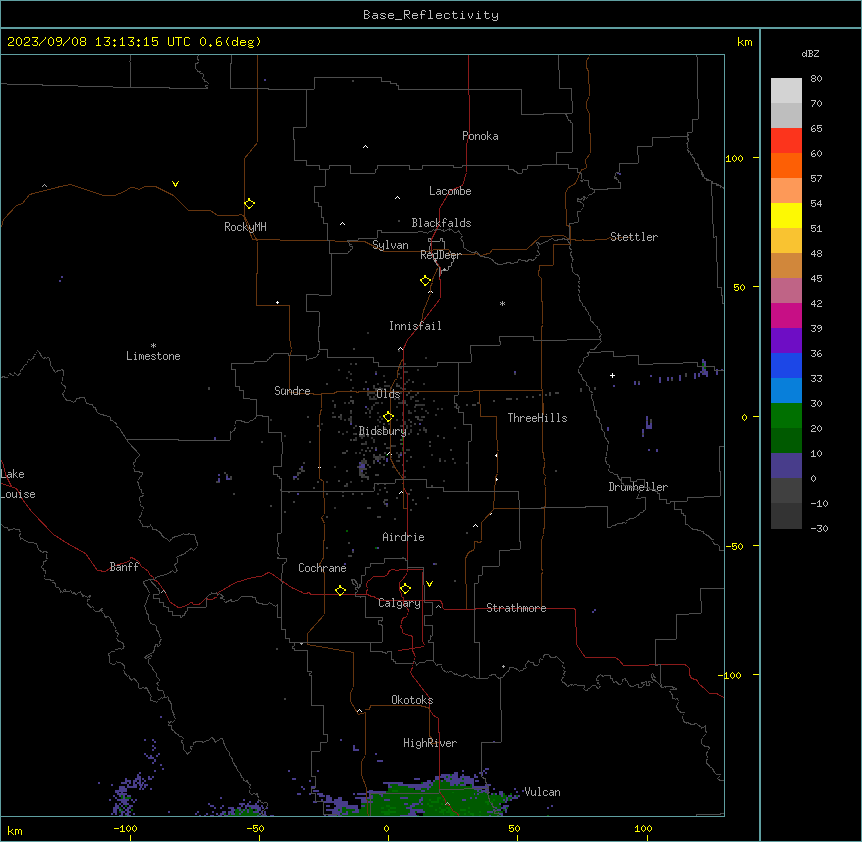This screenshot has width=862, height=842.
Task: Click the yellow diamond marker between Olds and Didsbury
Action: point(389,417)
